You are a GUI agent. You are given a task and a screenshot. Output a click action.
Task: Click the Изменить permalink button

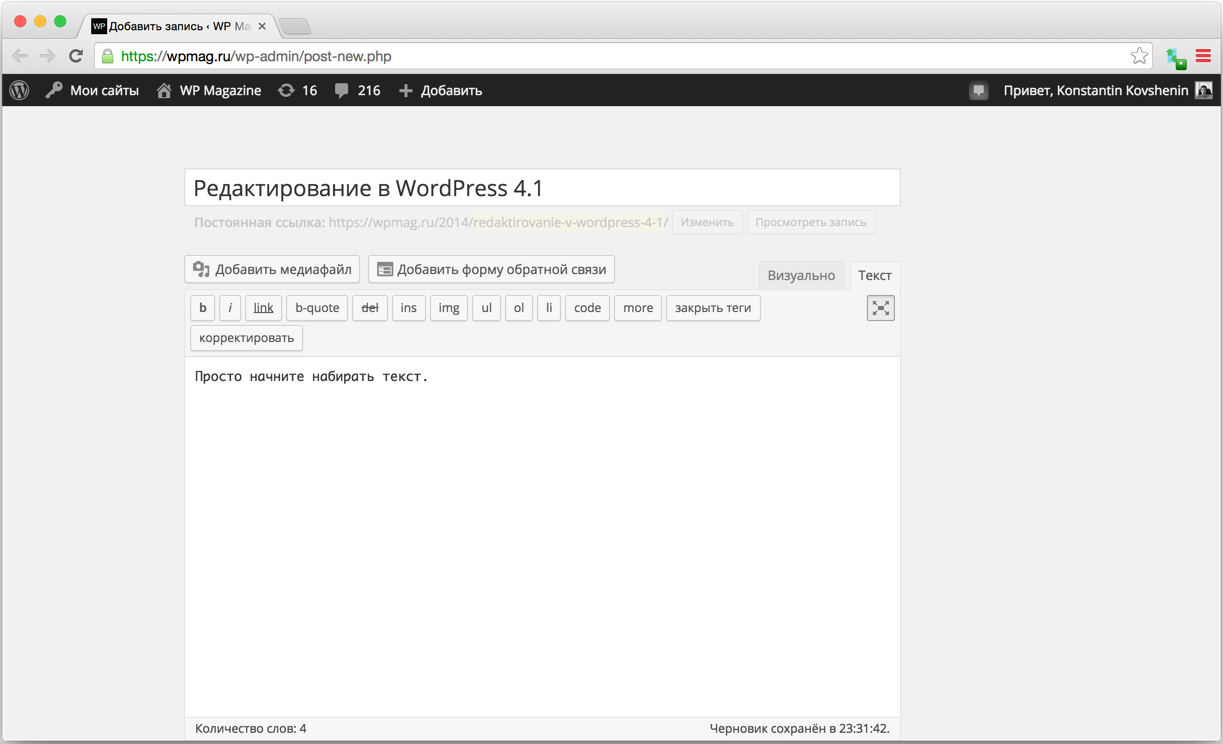[x=708, y=222]
